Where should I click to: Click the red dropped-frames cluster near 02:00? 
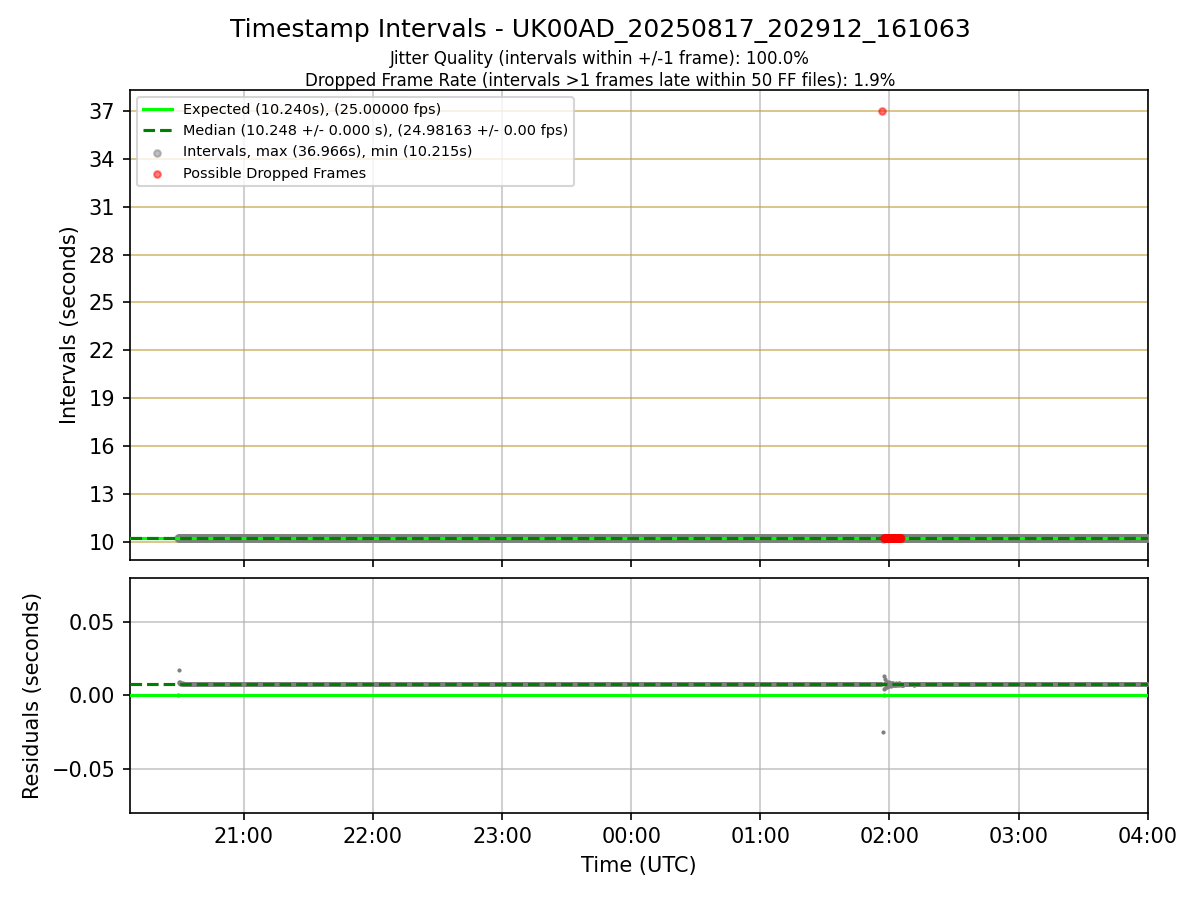[893, 538]
